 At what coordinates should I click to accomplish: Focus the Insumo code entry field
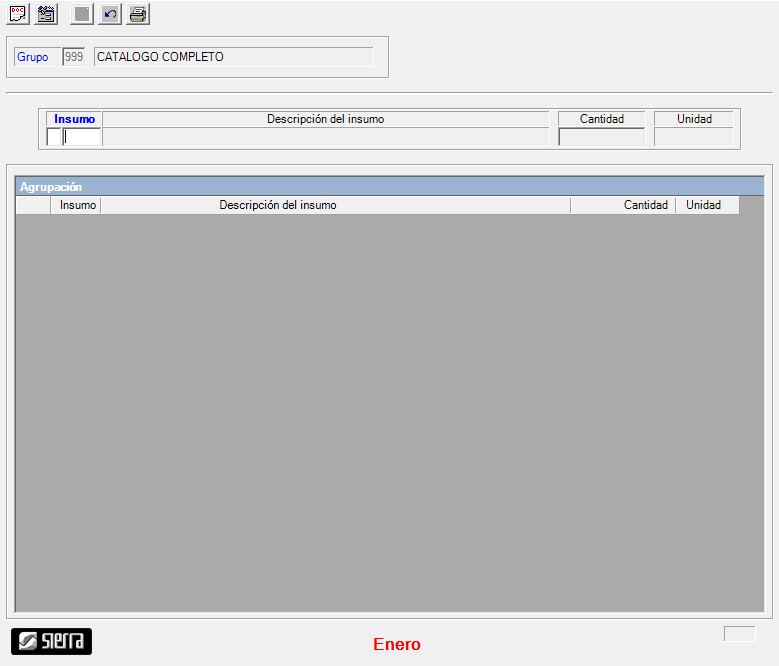pyautogui.click(x=82, y=137)
